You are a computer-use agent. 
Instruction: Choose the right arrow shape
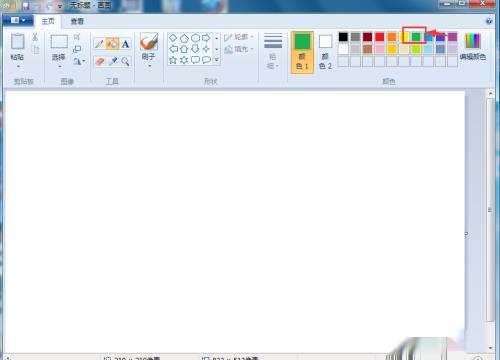(206, 38)
